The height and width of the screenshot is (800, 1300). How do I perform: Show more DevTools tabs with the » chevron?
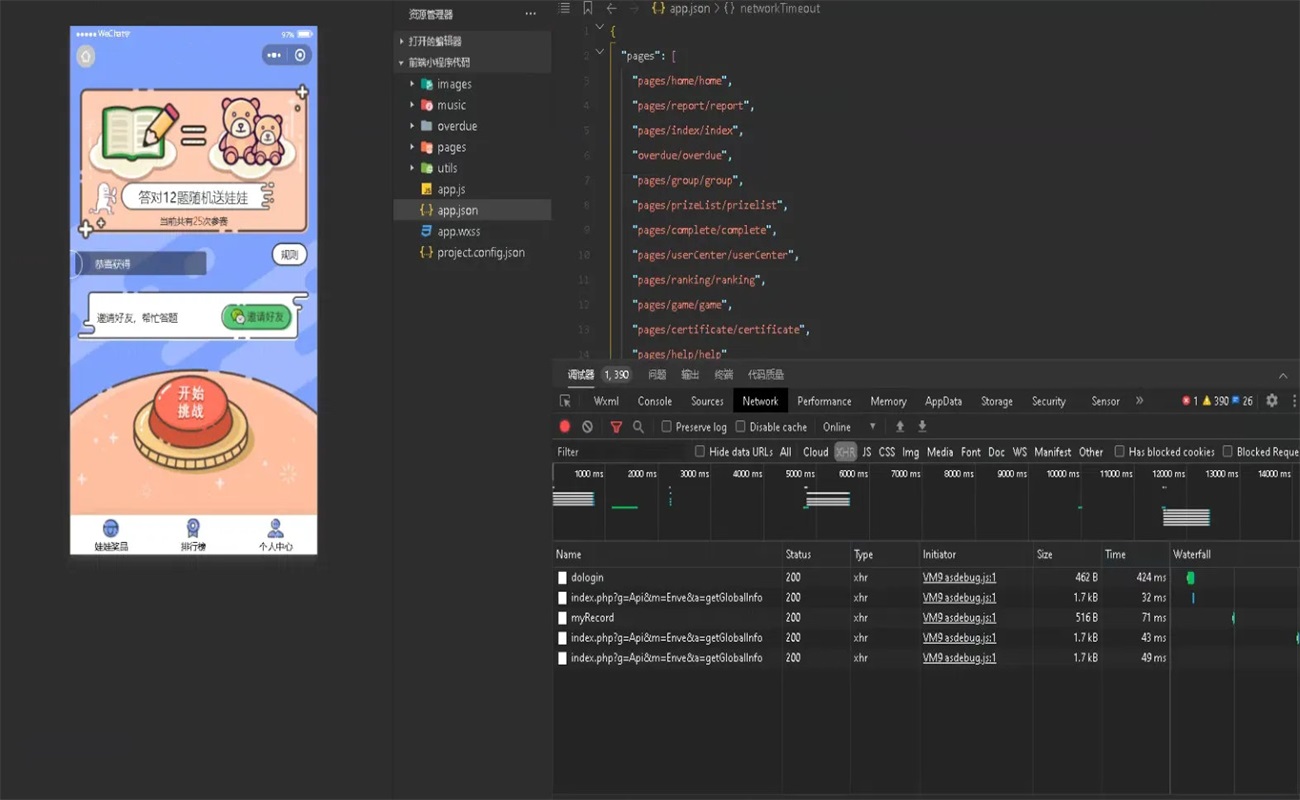coord(1139,401)
